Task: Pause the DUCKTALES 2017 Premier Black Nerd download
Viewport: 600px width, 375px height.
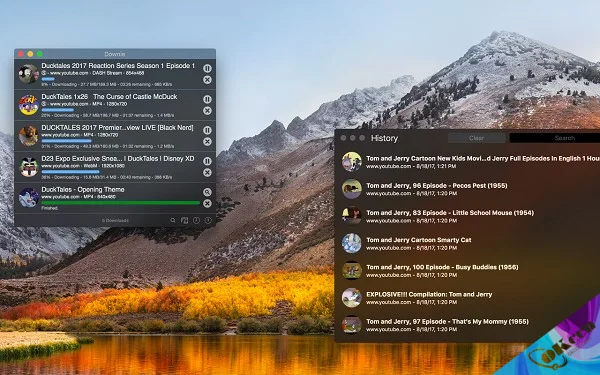Action: coord(207,130)
